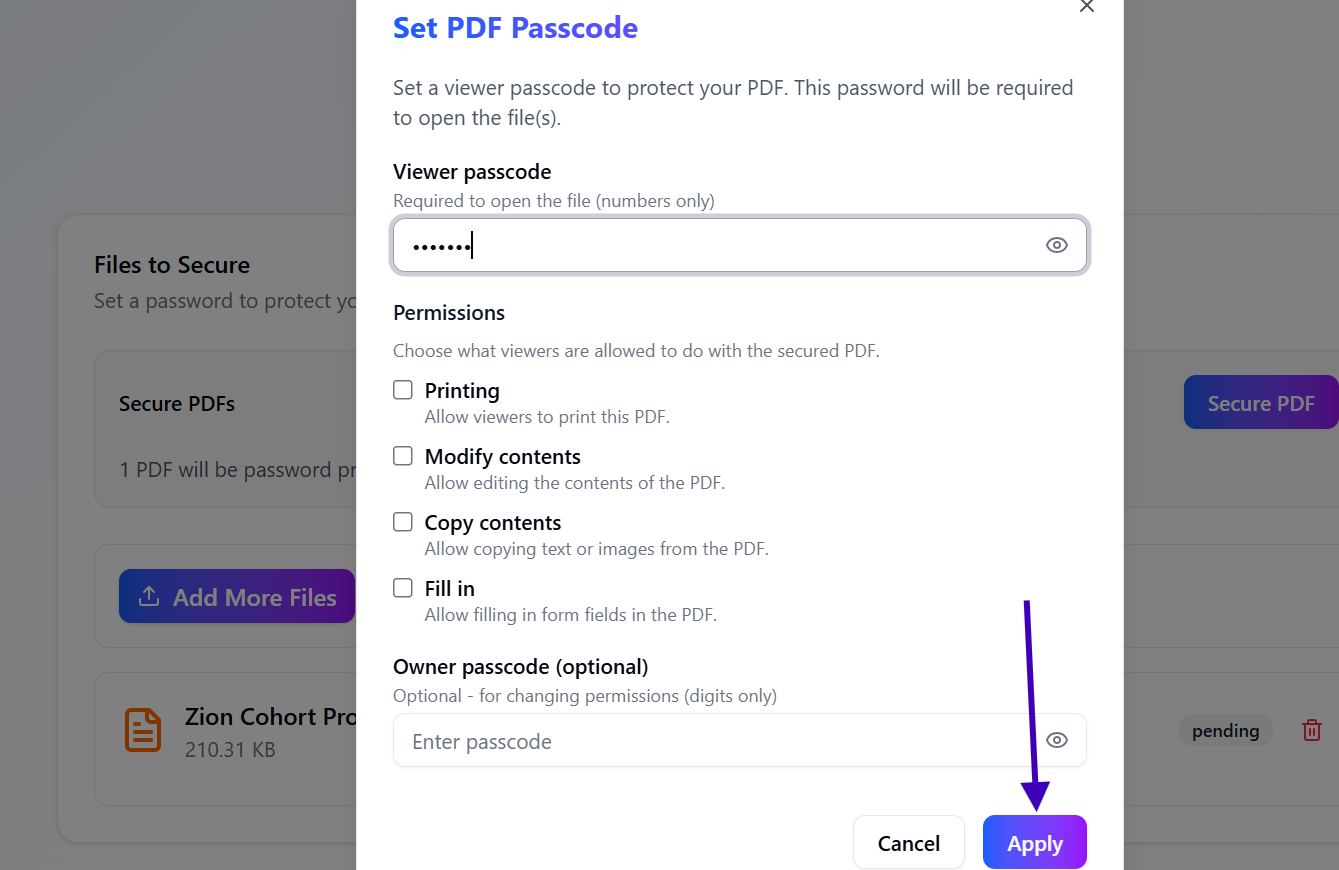
Task: Apply the passcode settings
Action: 1034,842
